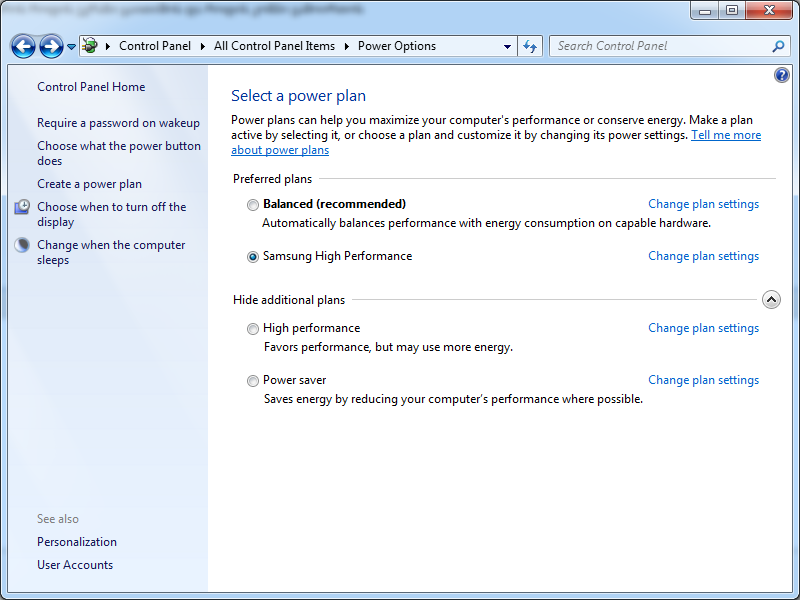Viewport: 800px width, 600px height.
Task: Open User Accounts under See also
Action: (75, 564)
